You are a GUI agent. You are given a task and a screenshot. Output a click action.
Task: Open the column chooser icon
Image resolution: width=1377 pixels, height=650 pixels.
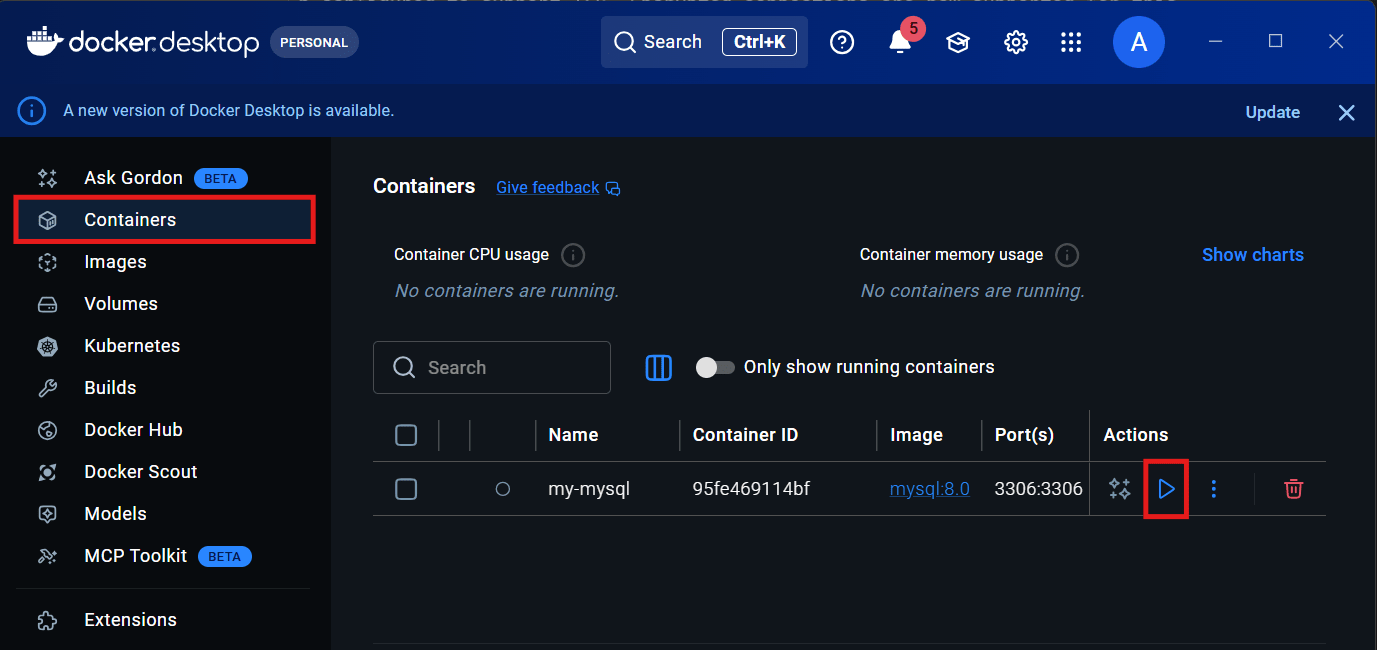pos(658,368)
